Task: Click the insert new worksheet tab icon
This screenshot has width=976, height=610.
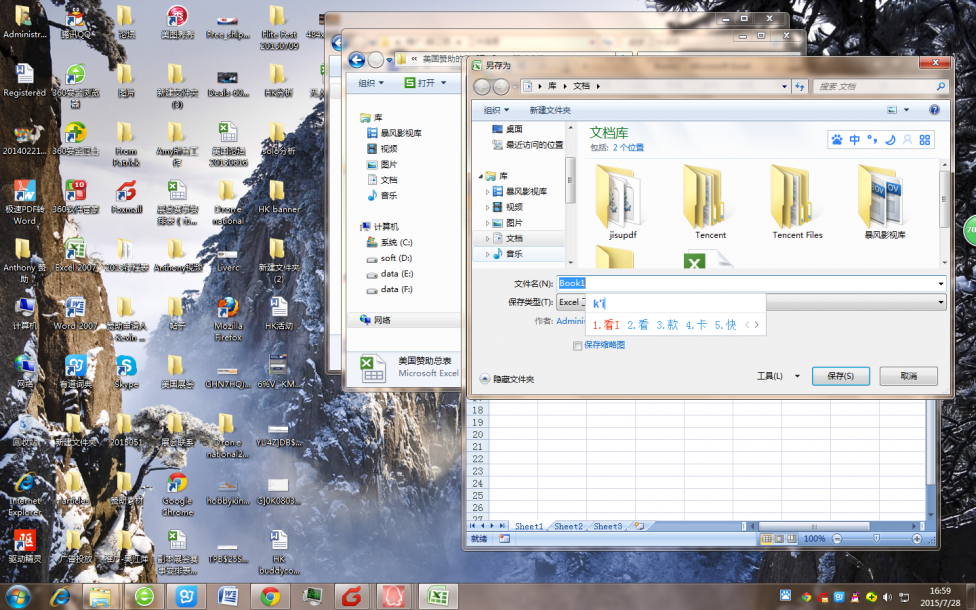Action: [639, 526]
